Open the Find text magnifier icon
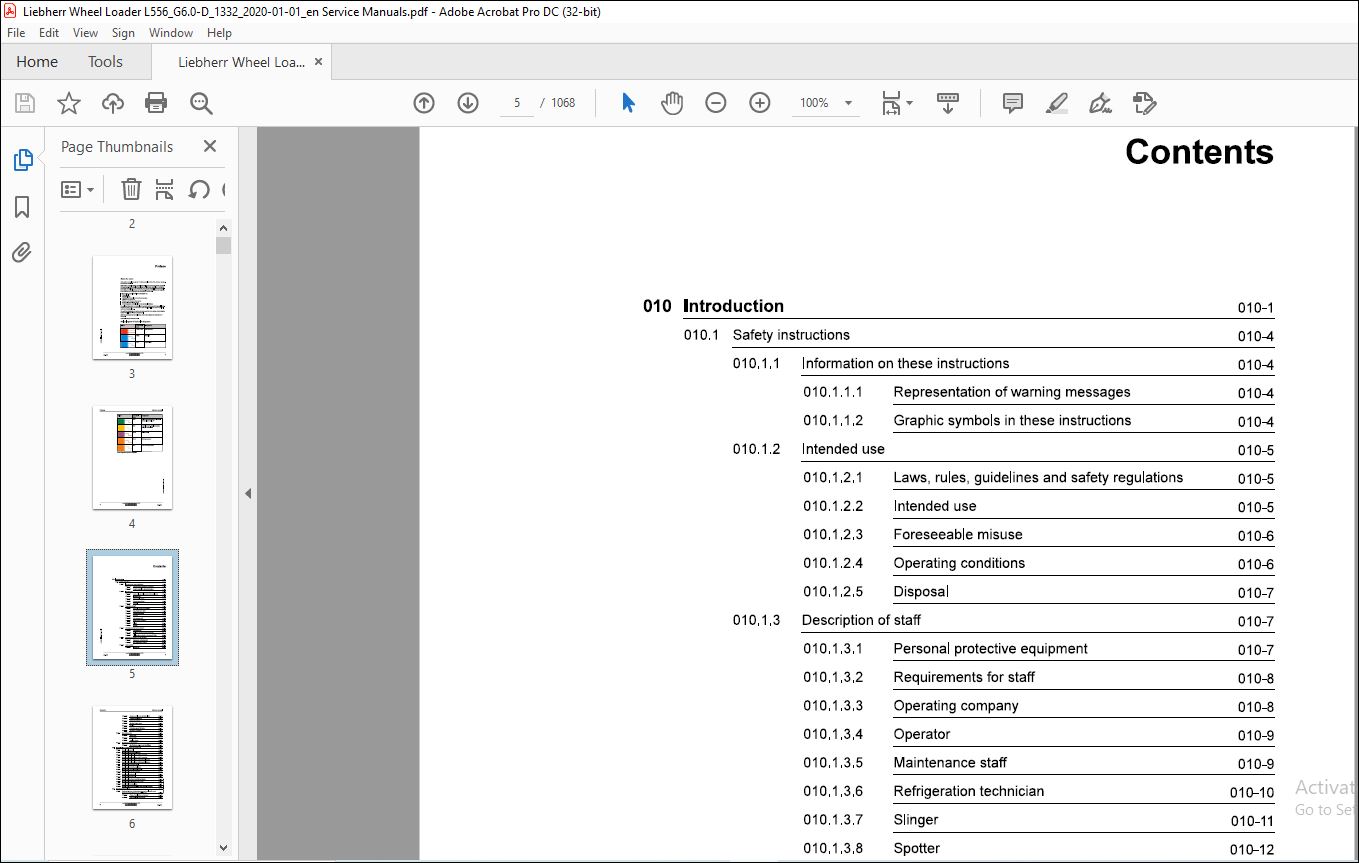This screenshot has width=1359, height=863. [x=201, y=103]
